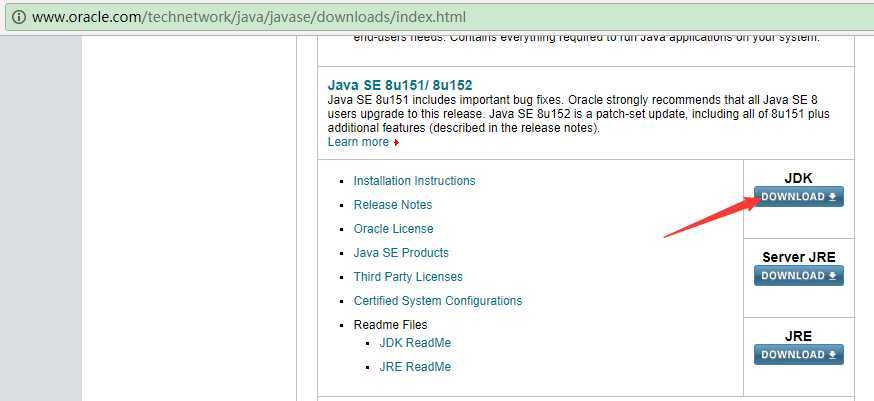Open Certified System Configurations link
The height and width of the screenshot is (401, 874).
pyautogui.click(x=438, y=301)
